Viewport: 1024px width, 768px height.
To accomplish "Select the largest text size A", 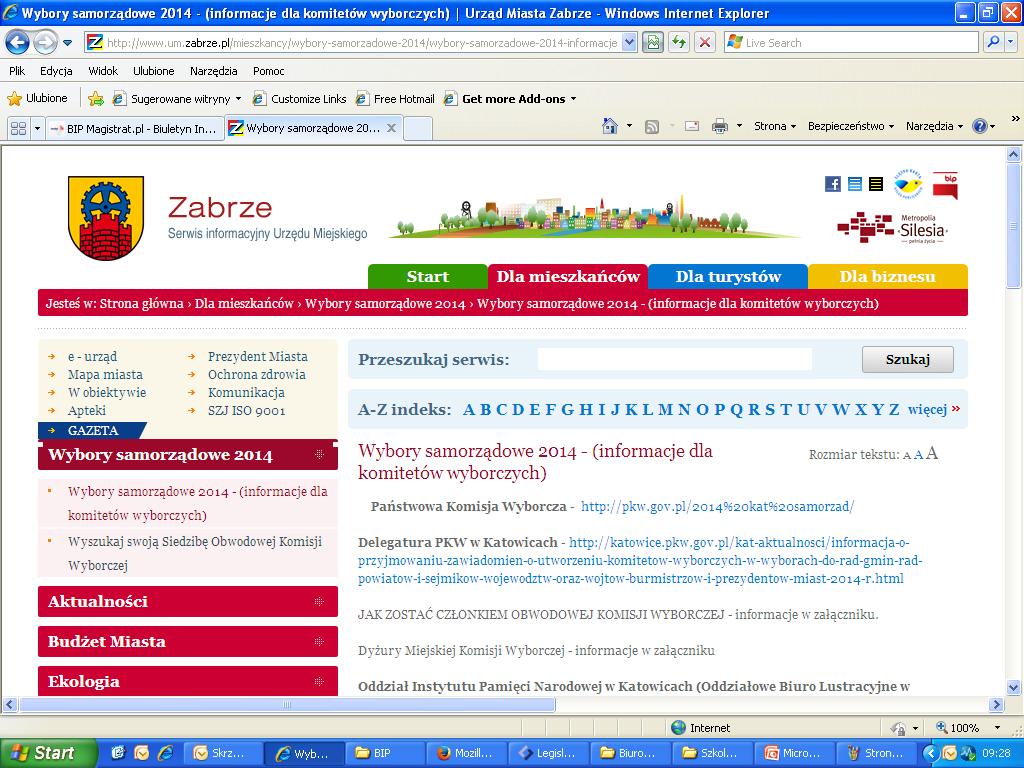I will tap(932, 453).
